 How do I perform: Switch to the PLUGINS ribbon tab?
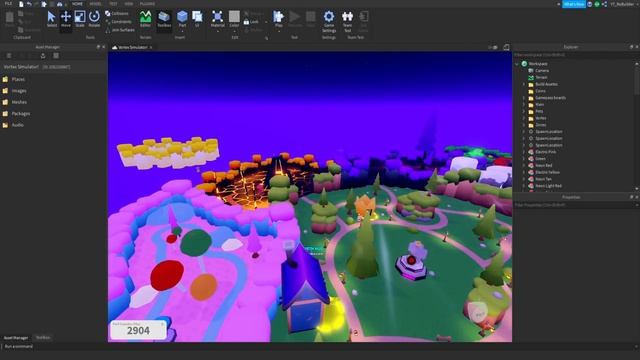[x=147, y=4]
